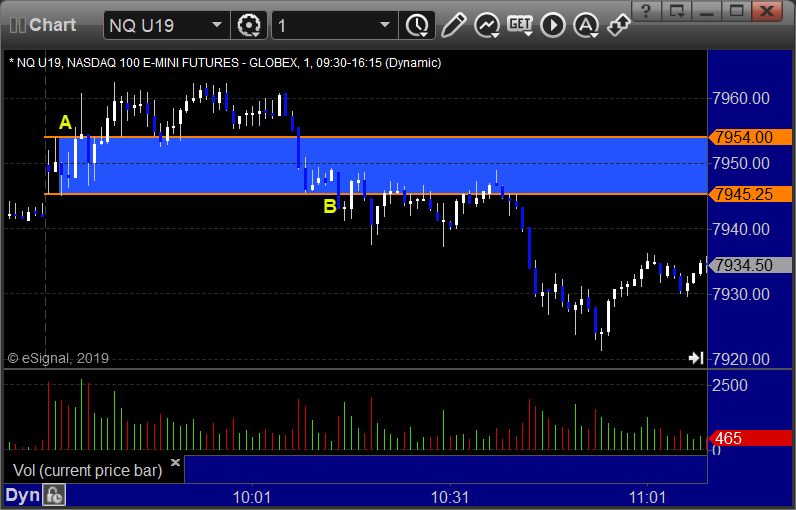Click the Dyn time template button
The image size is (796, 510).
click(22, 495)
